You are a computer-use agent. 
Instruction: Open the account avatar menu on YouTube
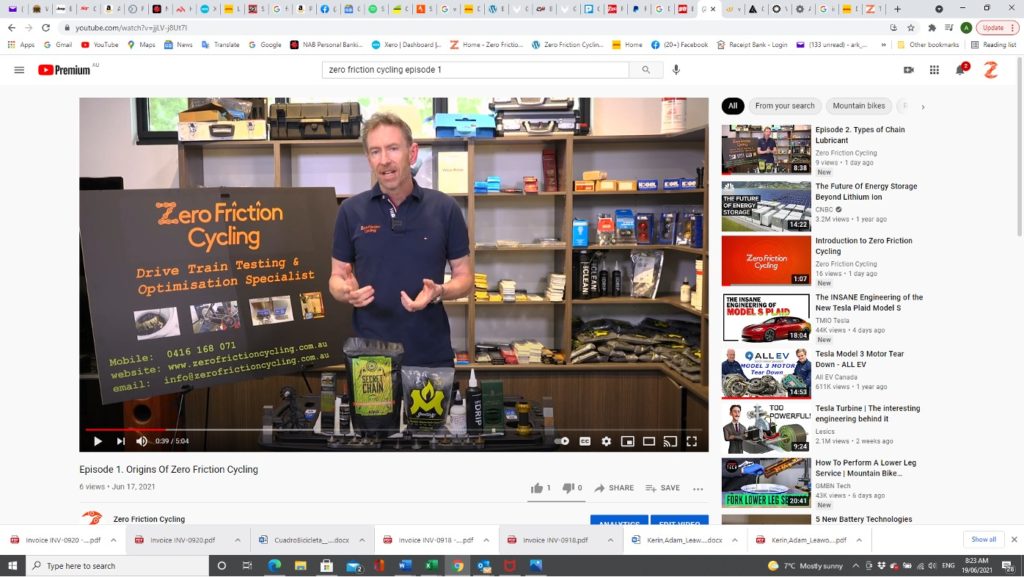coord(991,70)
